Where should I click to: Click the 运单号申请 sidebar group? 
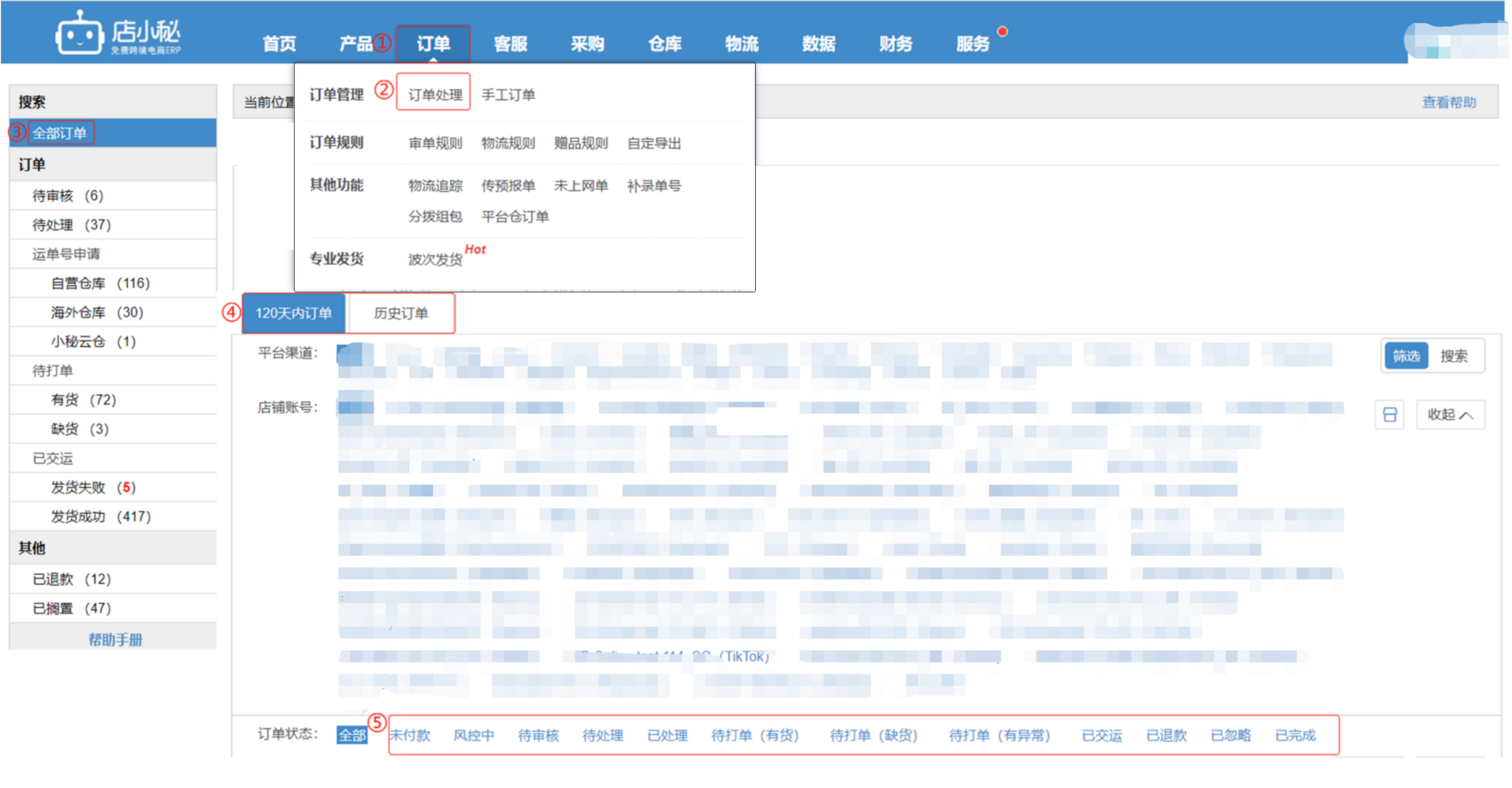tap(113, 254)
